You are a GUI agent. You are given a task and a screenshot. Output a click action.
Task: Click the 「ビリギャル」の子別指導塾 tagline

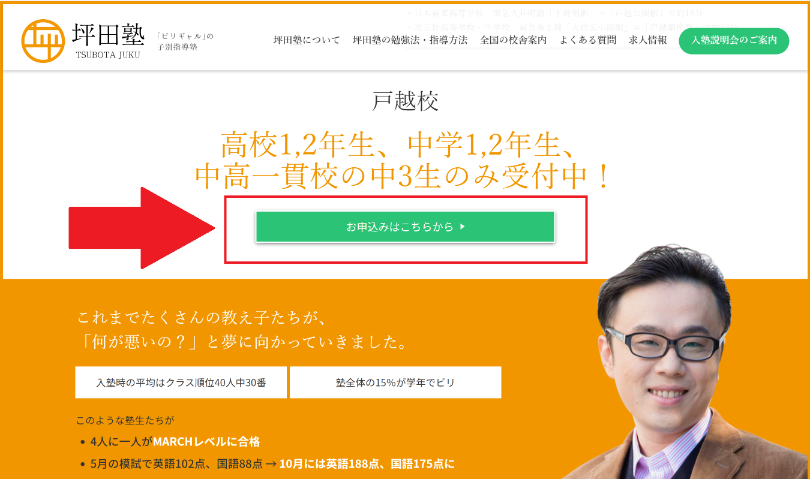click(185, 41)
